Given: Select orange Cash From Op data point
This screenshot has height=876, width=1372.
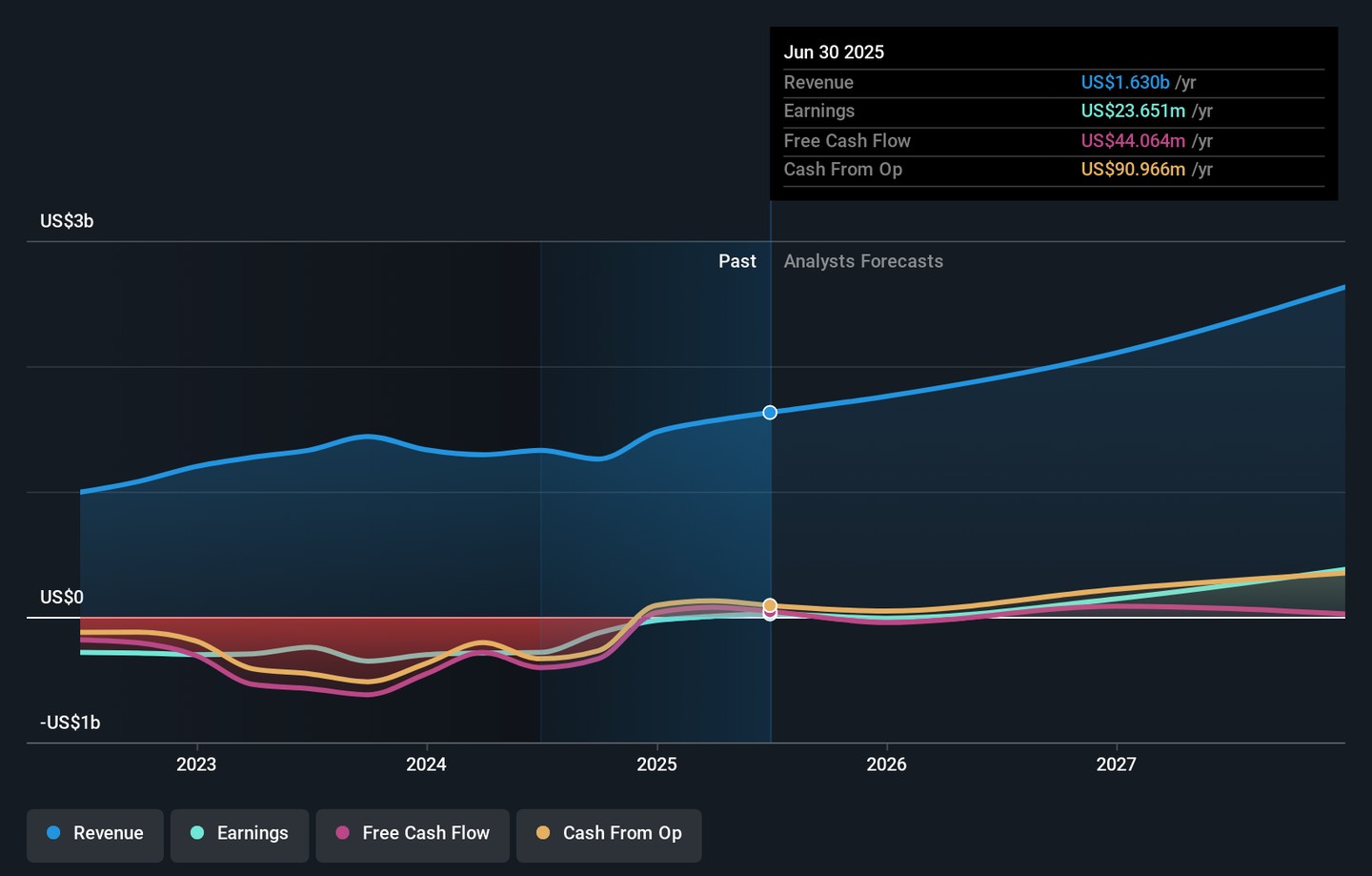Looking at the screenshot, I should [x=770, y=605].
